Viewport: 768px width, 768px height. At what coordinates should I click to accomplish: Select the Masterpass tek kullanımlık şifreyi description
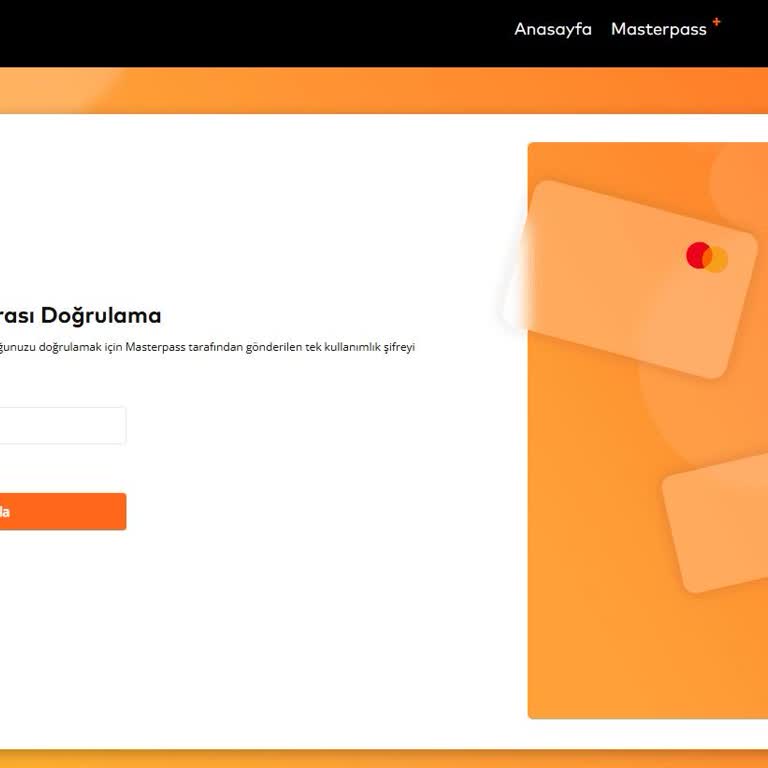point(207,347)
